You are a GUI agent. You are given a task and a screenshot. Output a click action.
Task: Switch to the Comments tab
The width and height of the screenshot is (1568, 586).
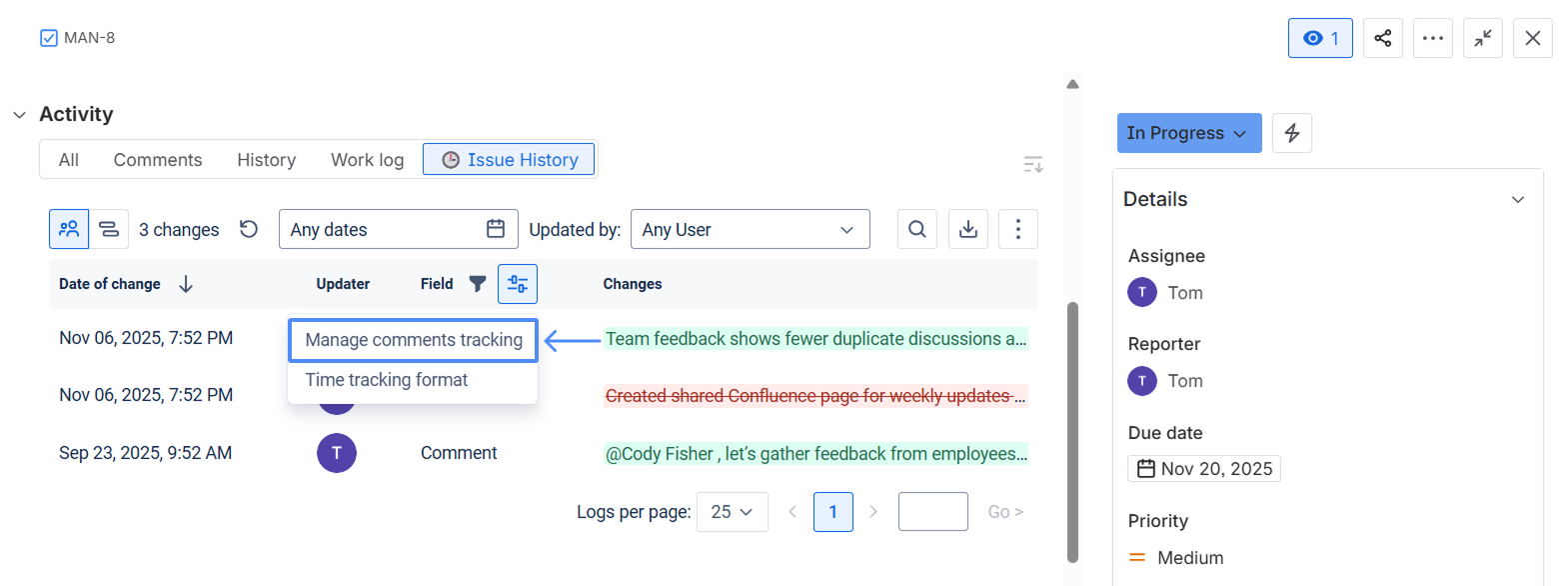(157, 160)
